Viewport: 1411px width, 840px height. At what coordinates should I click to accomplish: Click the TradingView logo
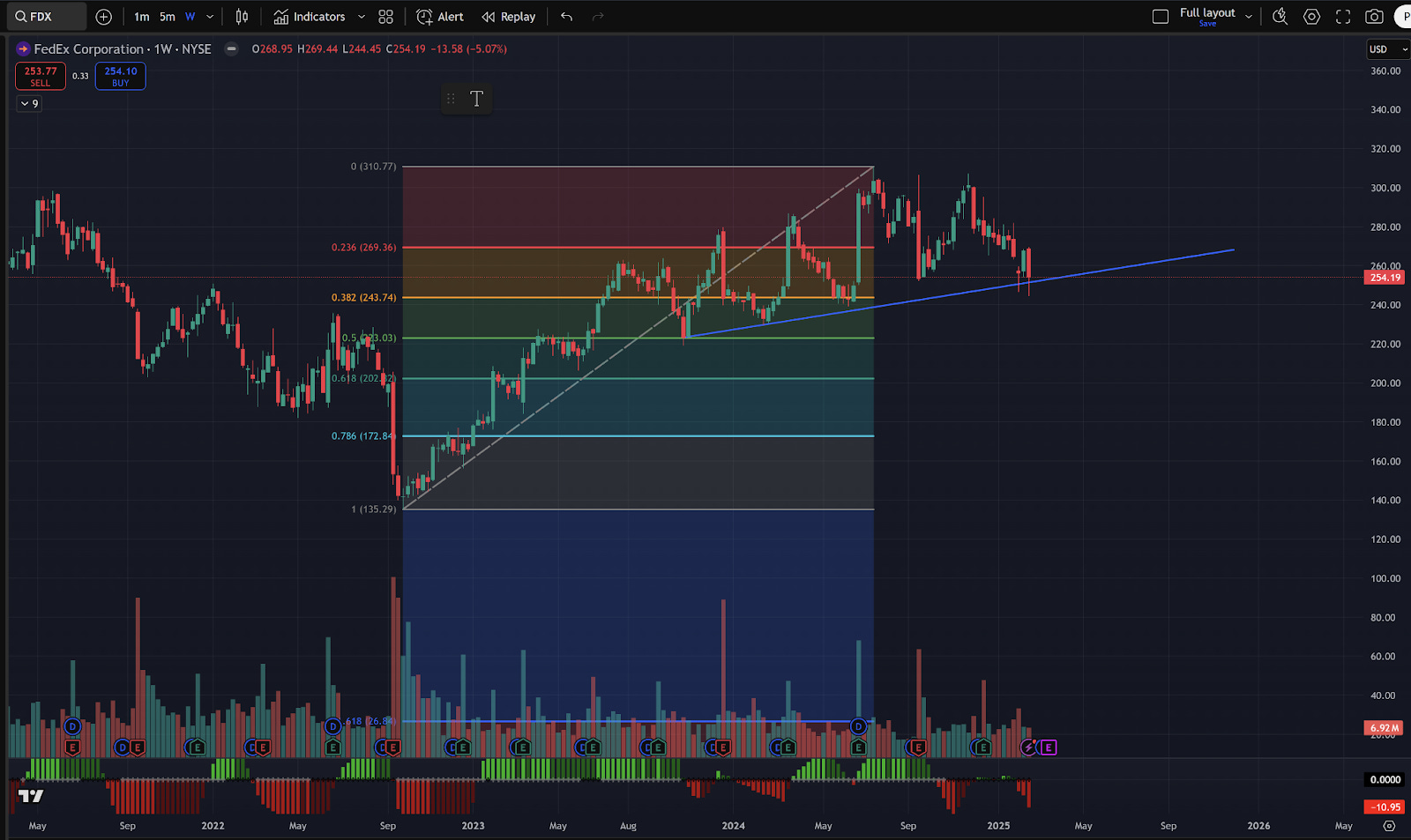tap(31, 796)
